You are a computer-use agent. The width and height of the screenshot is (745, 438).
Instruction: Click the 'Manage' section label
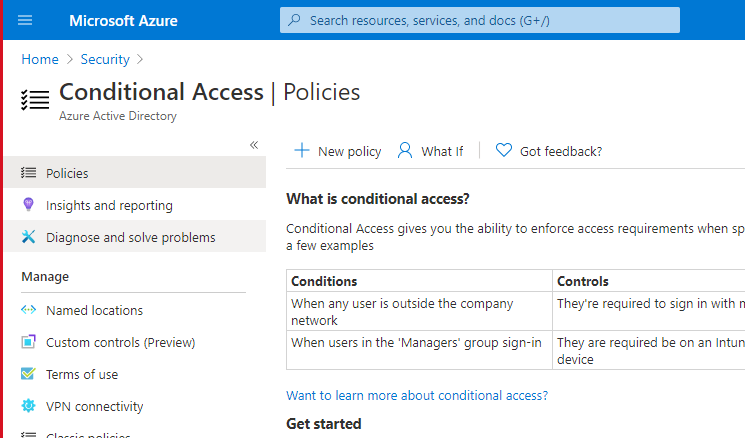pos(45,276)
